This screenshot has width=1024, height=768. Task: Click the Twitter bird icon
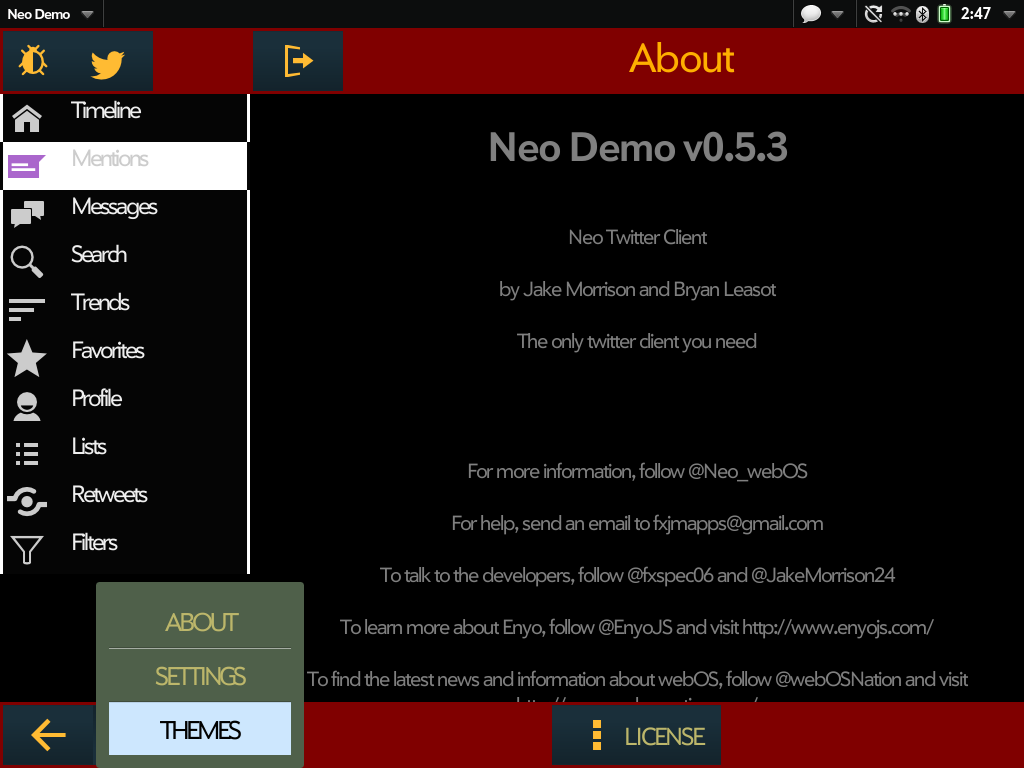(x=107, y=62)
